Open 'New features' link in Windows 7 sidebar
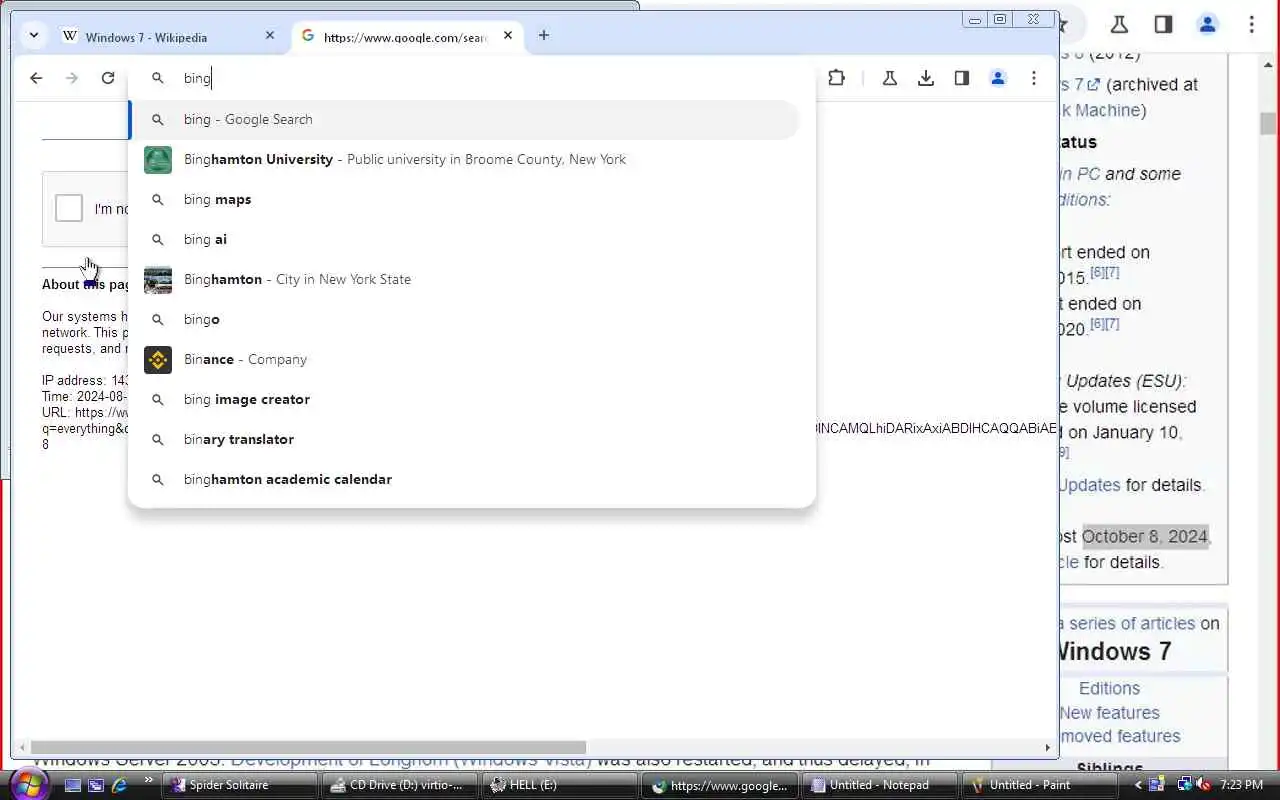1280x800 pixels. [x=1109, y=713]
